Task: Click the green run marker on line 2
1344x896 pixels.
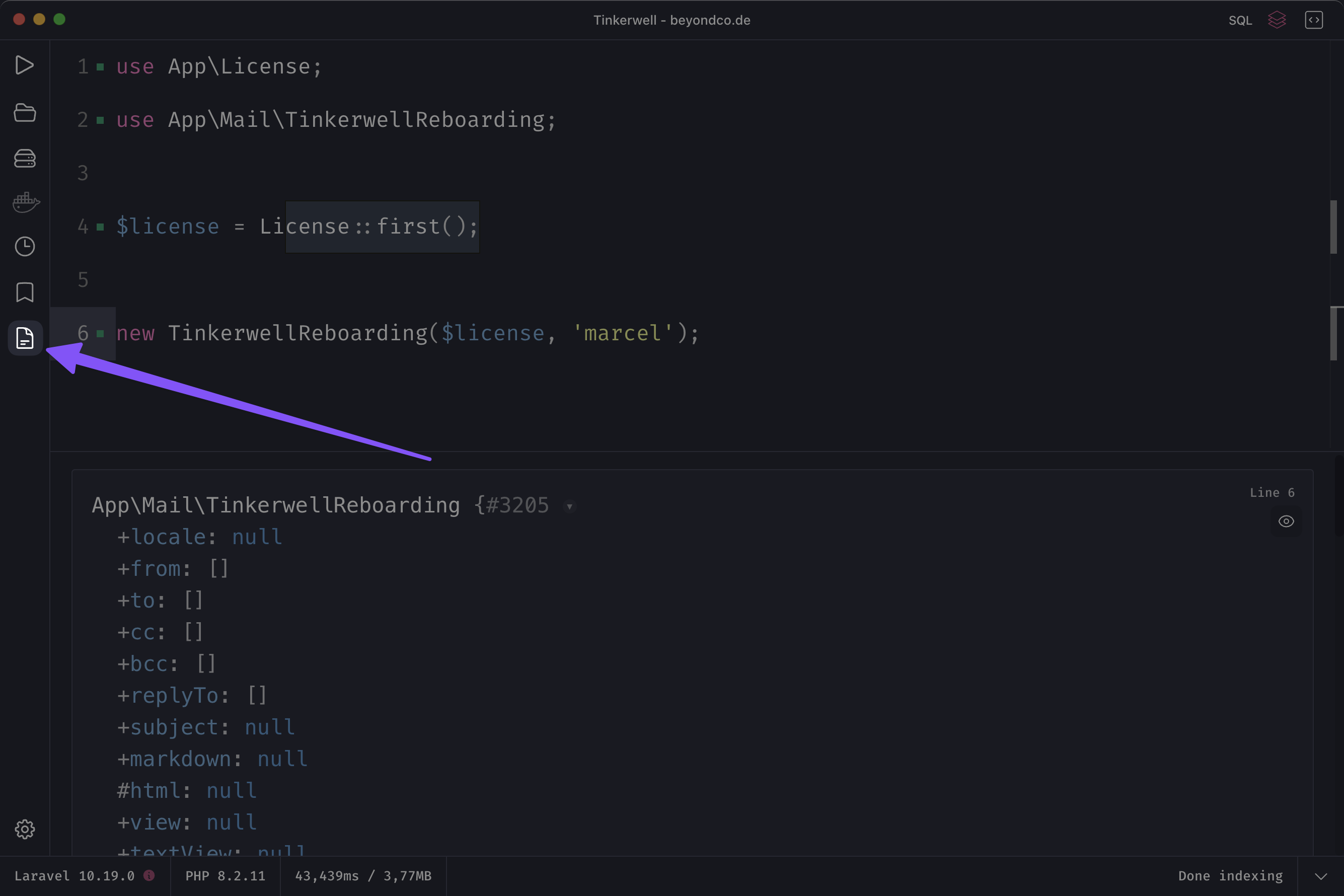Action: [x=101, y=120]
